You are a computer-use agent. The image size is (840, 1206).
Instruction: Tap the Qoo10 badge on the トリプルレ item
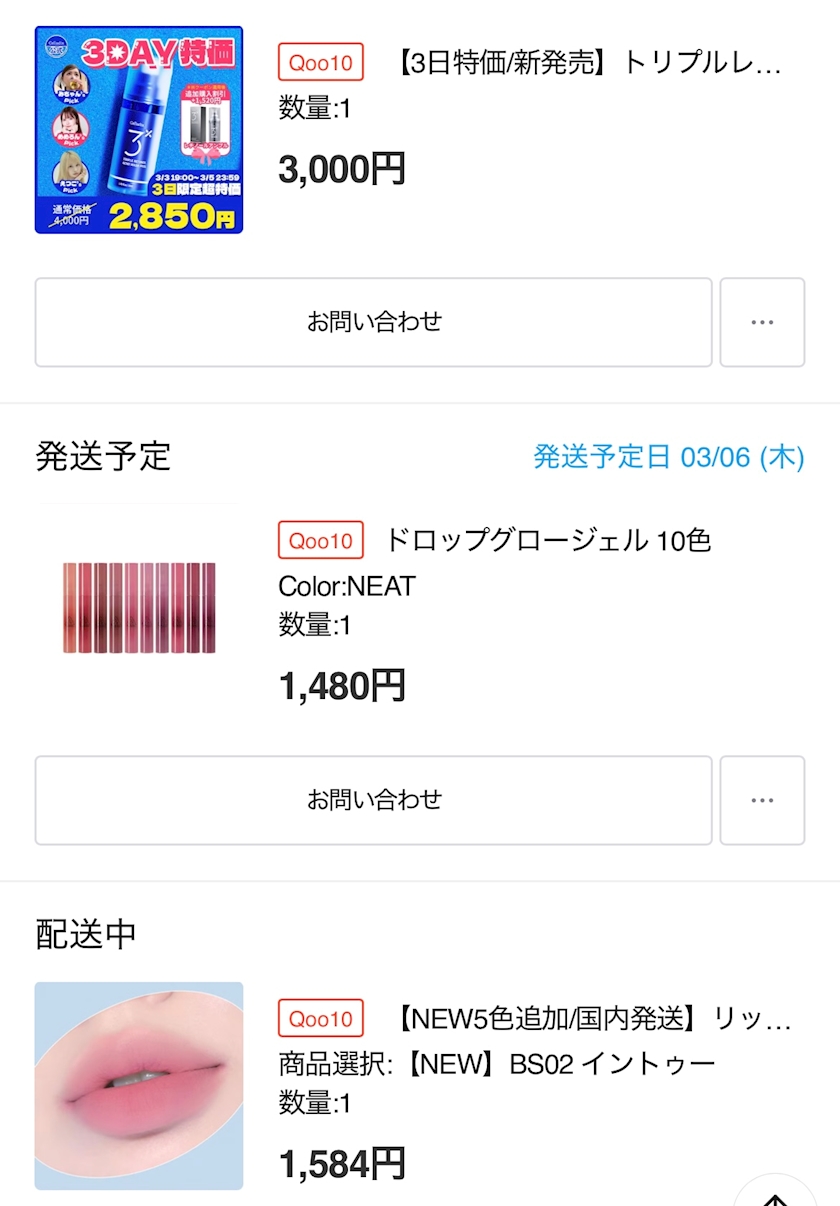coord(321,63)
